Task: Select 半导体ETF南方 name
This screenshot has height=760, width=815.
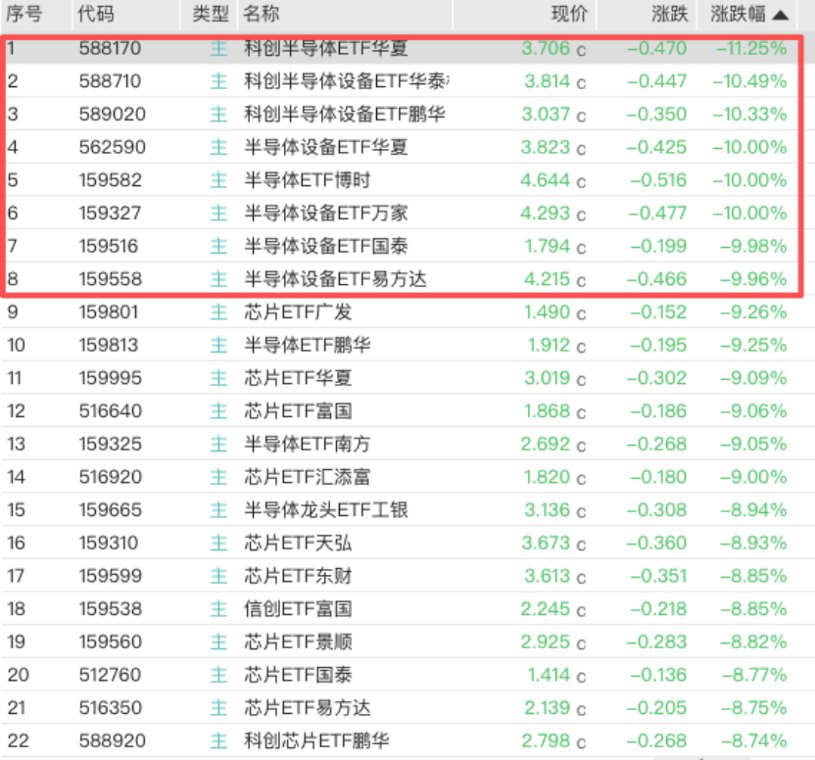Action: tap(307, 444)
